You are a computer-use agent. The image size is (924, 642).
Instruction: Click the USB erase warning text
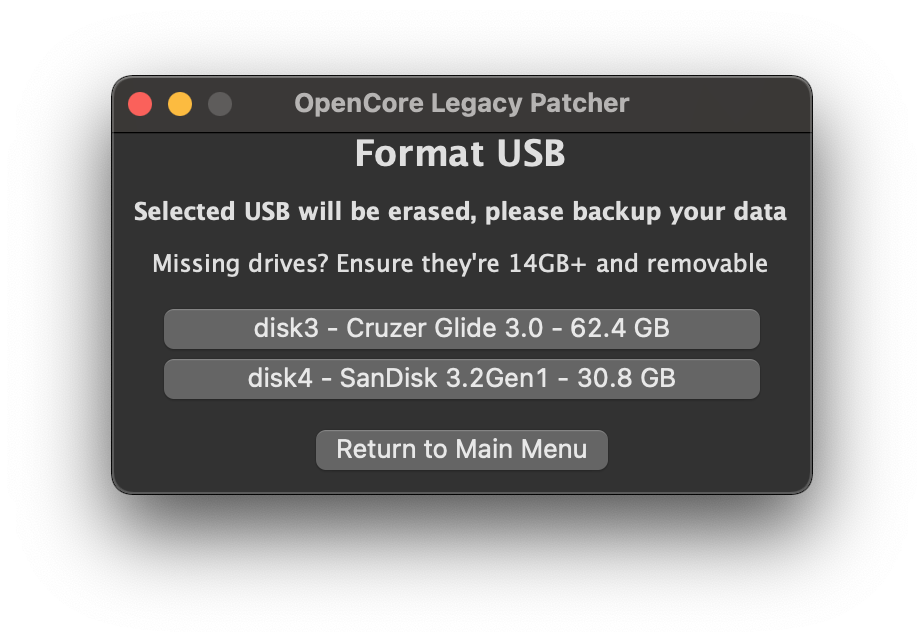pos(461,212)
